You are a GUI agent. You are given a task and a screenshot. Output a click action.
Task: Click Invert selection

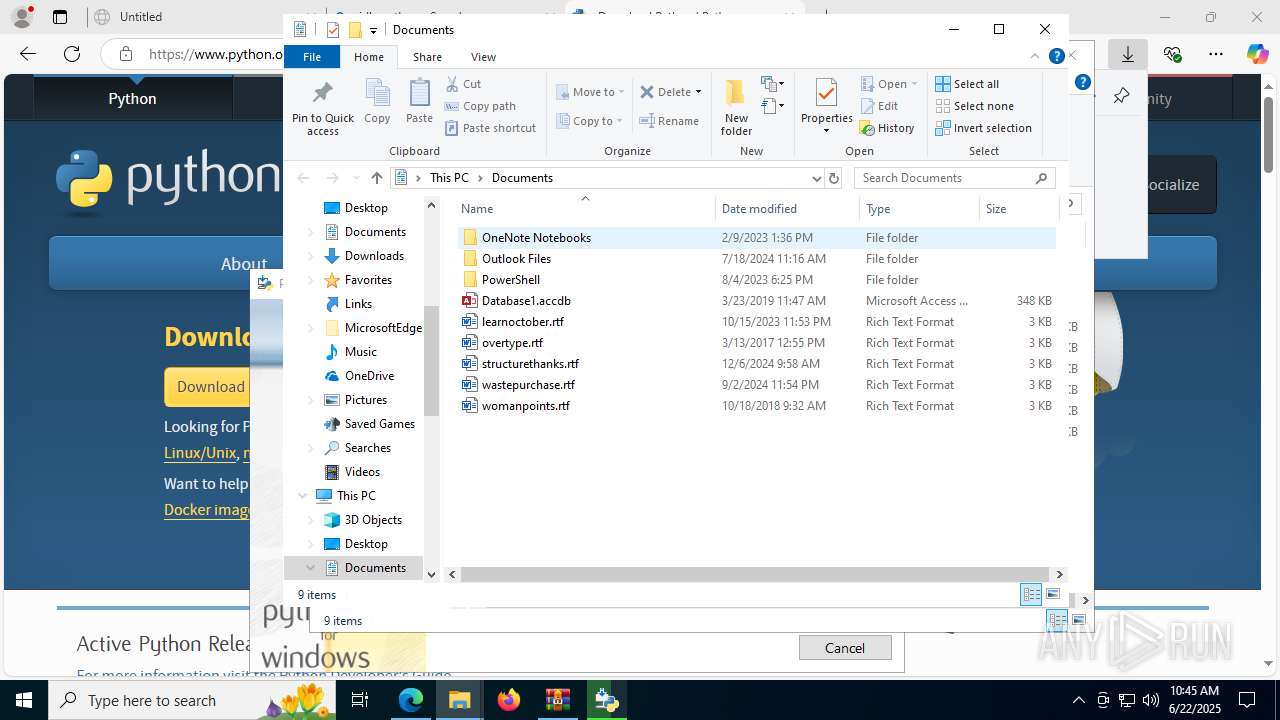coord(983,128)
